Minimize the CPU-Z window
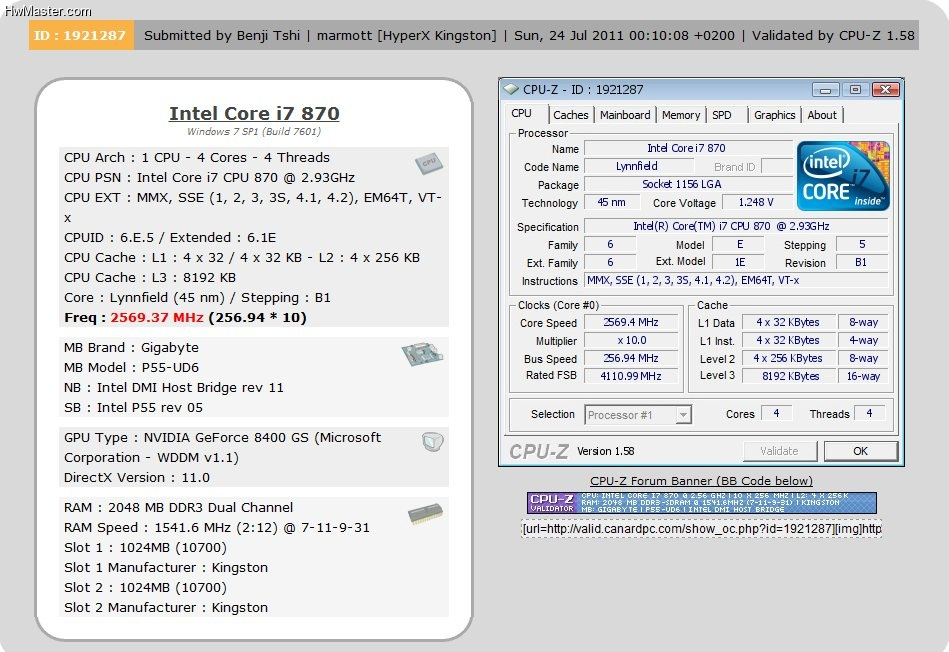This screenshot has width=949, height=652. [x=825, y=90]
